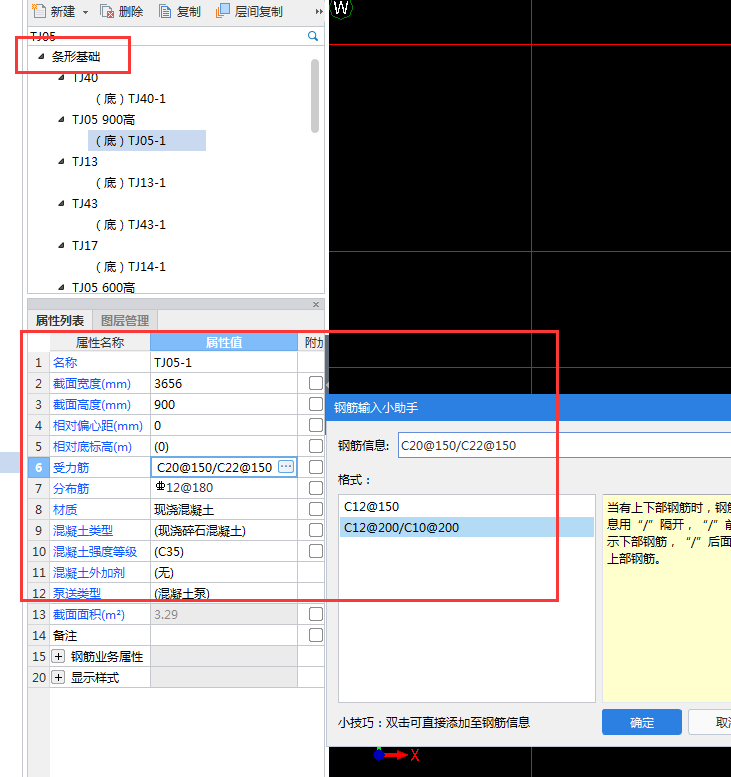Collapse the TJ13 tree node
Screen dimensions: 731x777
pyautogui.click(x=61, y=162)
